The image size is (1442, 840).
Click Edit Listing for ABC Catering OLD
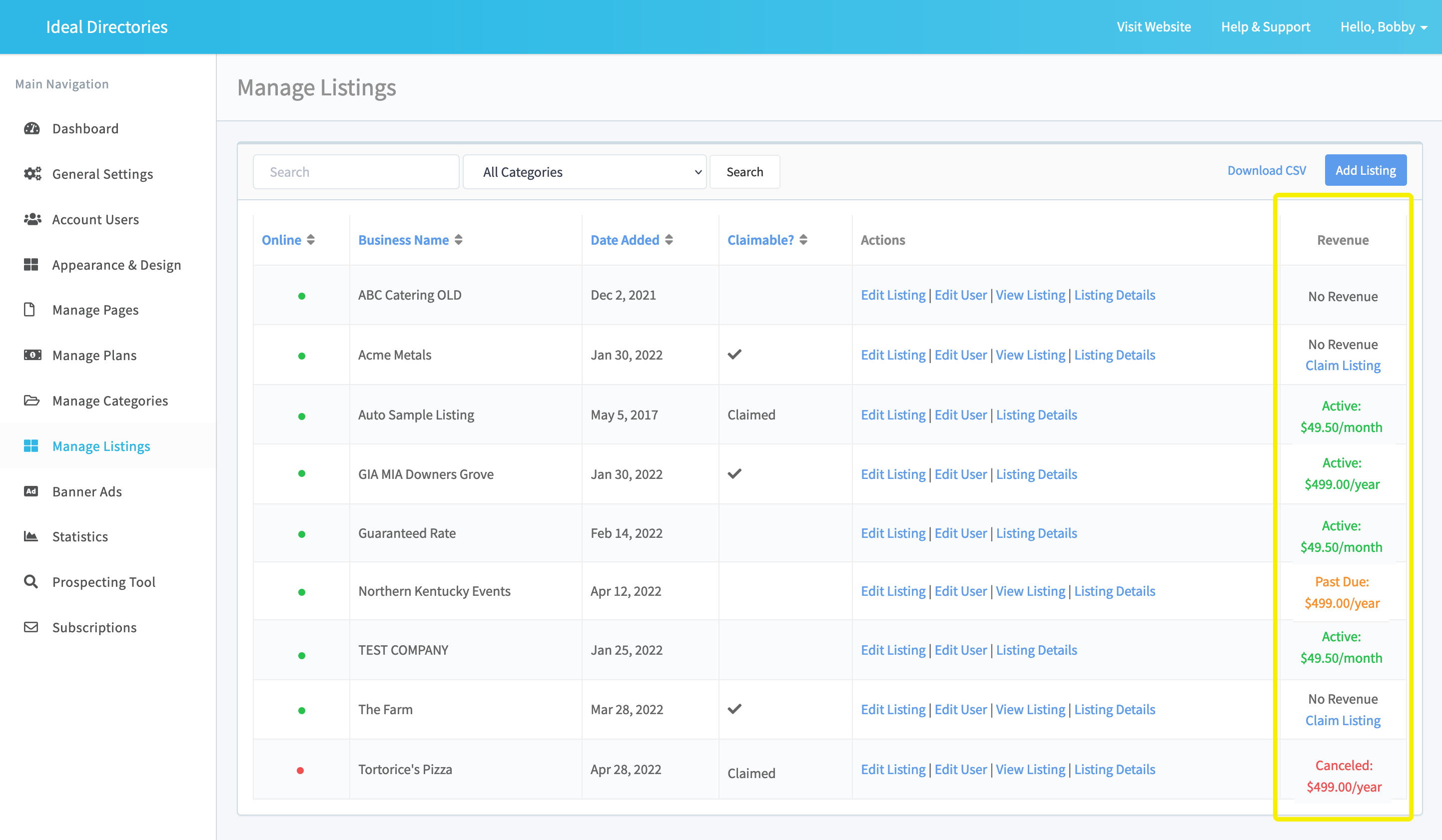(x=893, y=295)
